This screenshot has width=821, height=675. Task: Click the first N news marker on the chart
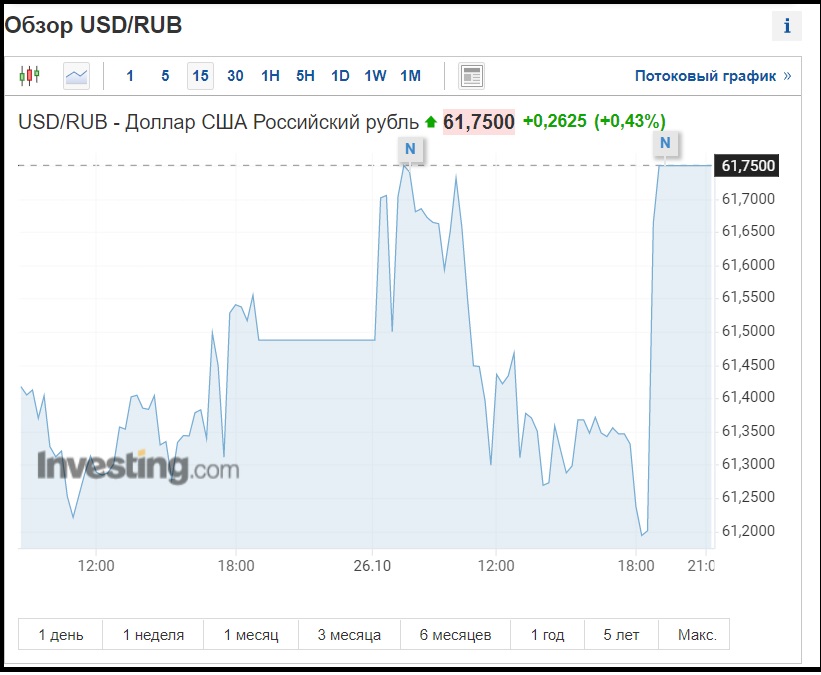(x=410, y=148)
